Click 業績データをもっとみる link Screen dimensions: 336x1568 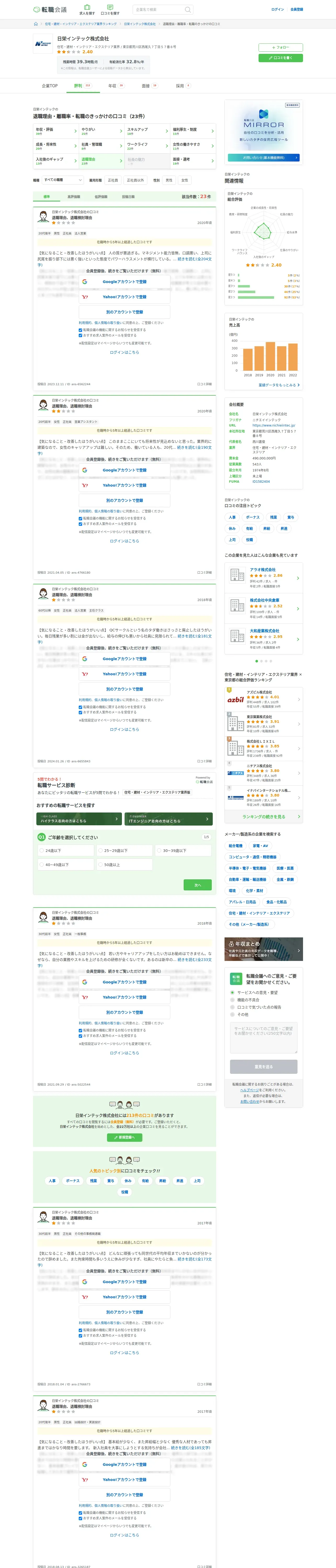click(279, 385)
